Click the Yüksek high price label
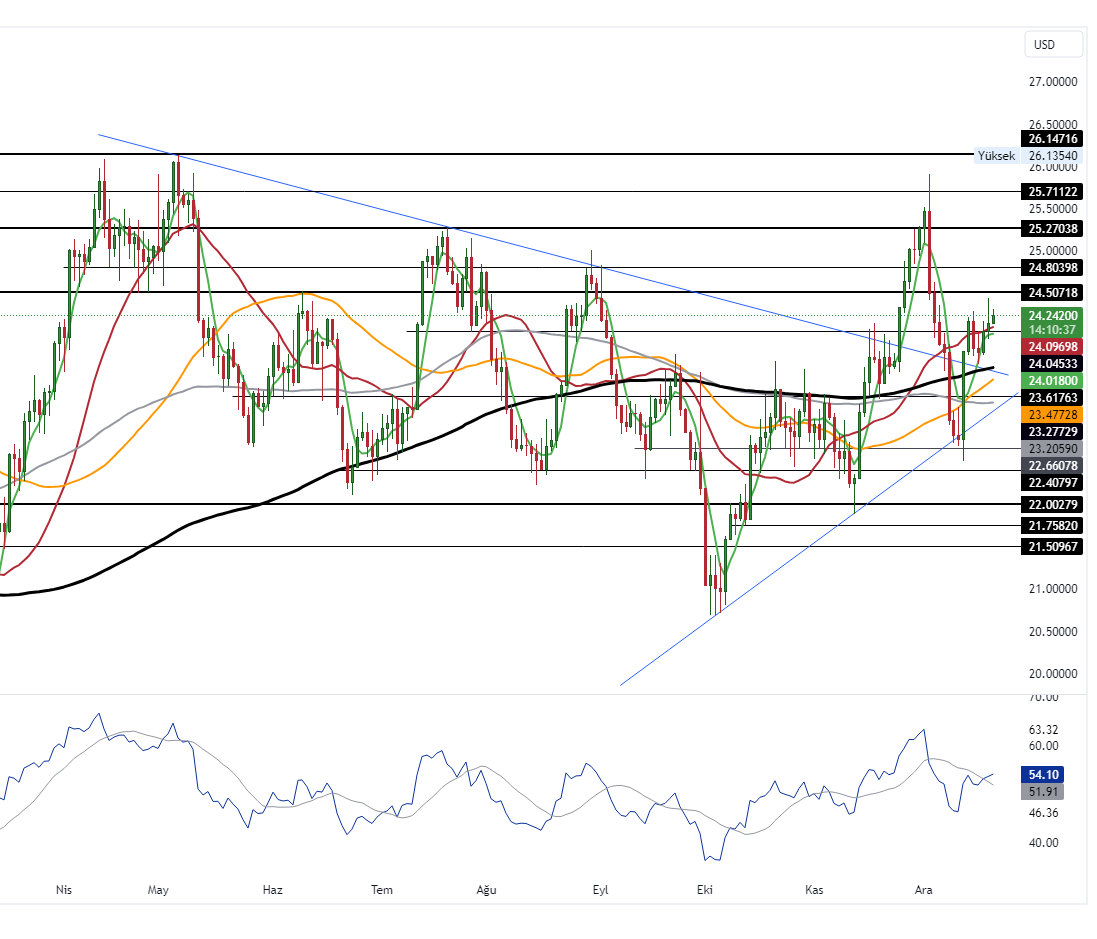This screenshot has height=939, width=1097. click(996, 156)
